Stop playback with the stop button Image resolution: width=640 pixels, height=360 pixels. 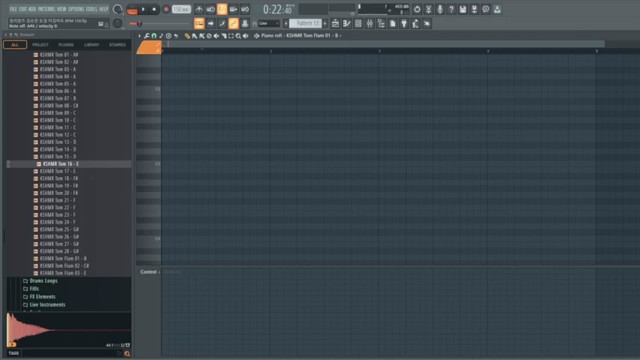coord(154,9)
